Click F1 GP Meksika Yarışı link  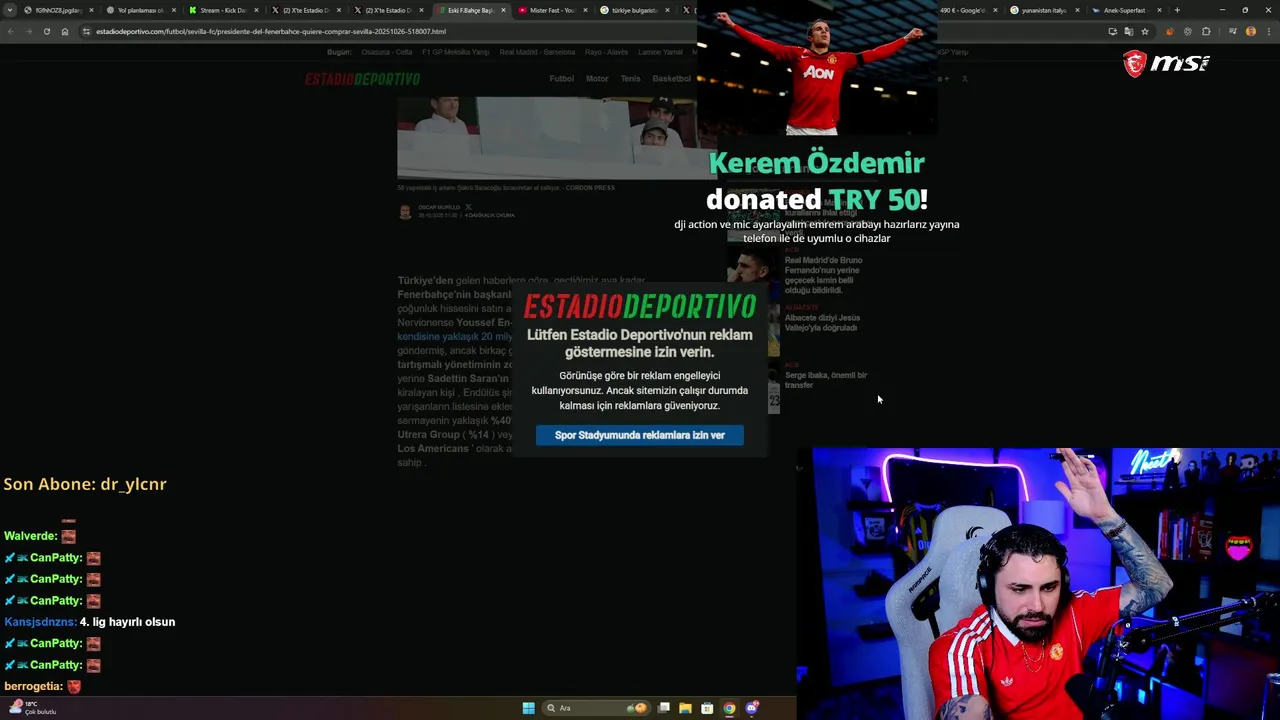pos(455,52)
